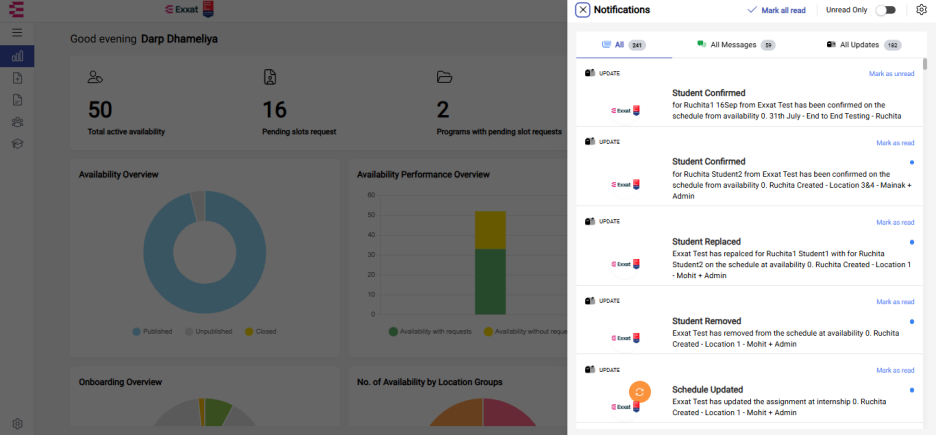936x435 pixels.
Task: Click the 50 total active availability value
Action: 100,110
